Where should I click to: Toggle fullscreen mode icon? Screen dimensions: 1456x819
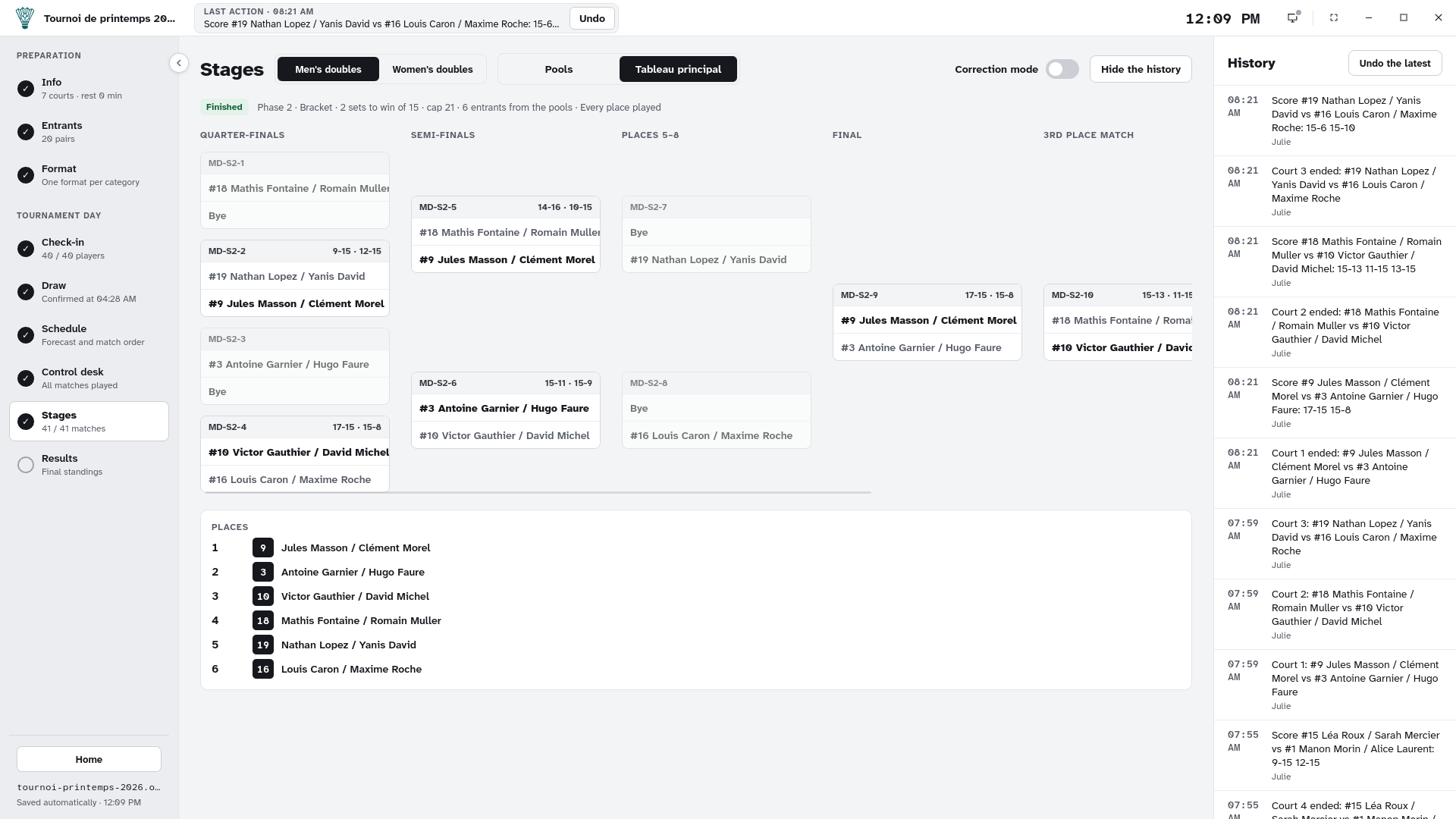click(x=1334, y=17)
